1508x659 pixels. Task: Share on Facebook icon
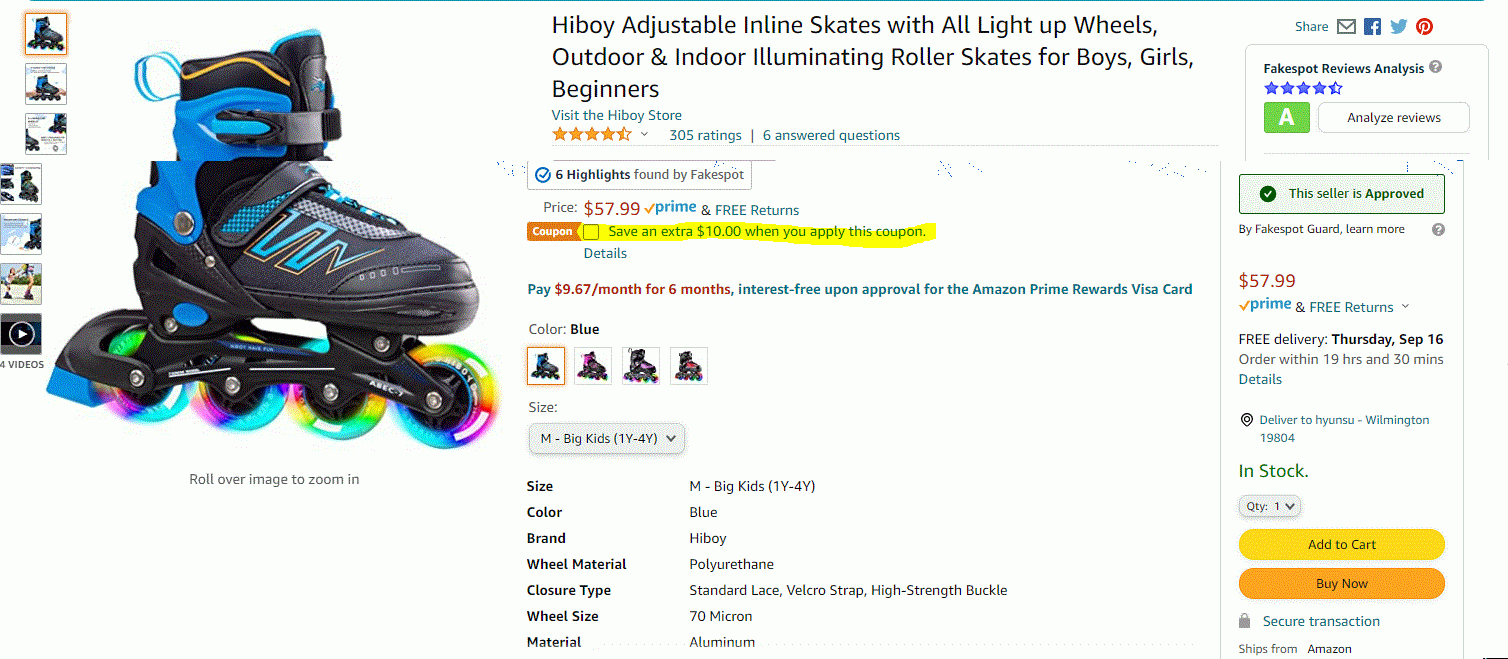pyautogui.click(x=1372, y=27)
